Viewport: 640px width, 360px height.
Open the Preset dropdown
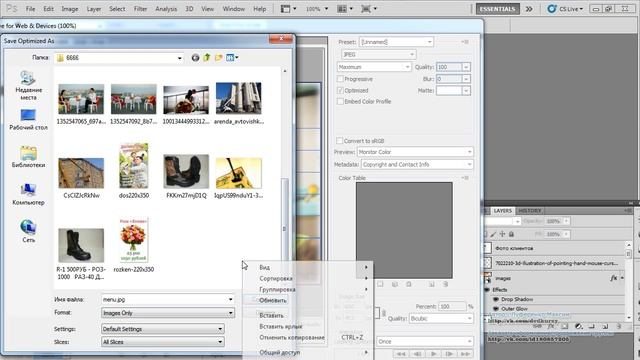(396, 42)
